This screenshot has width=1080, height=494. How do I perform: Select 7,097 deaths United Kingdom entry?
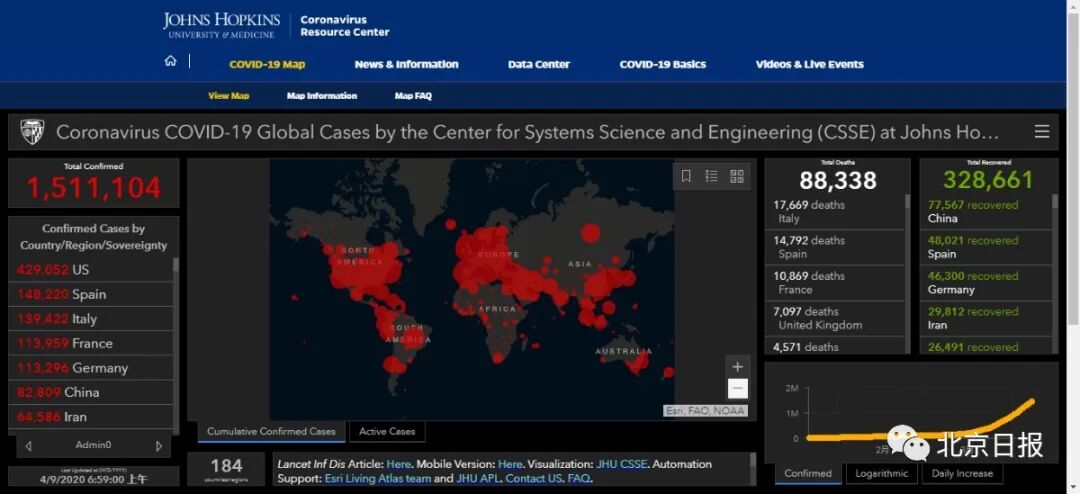click(835, 318)
